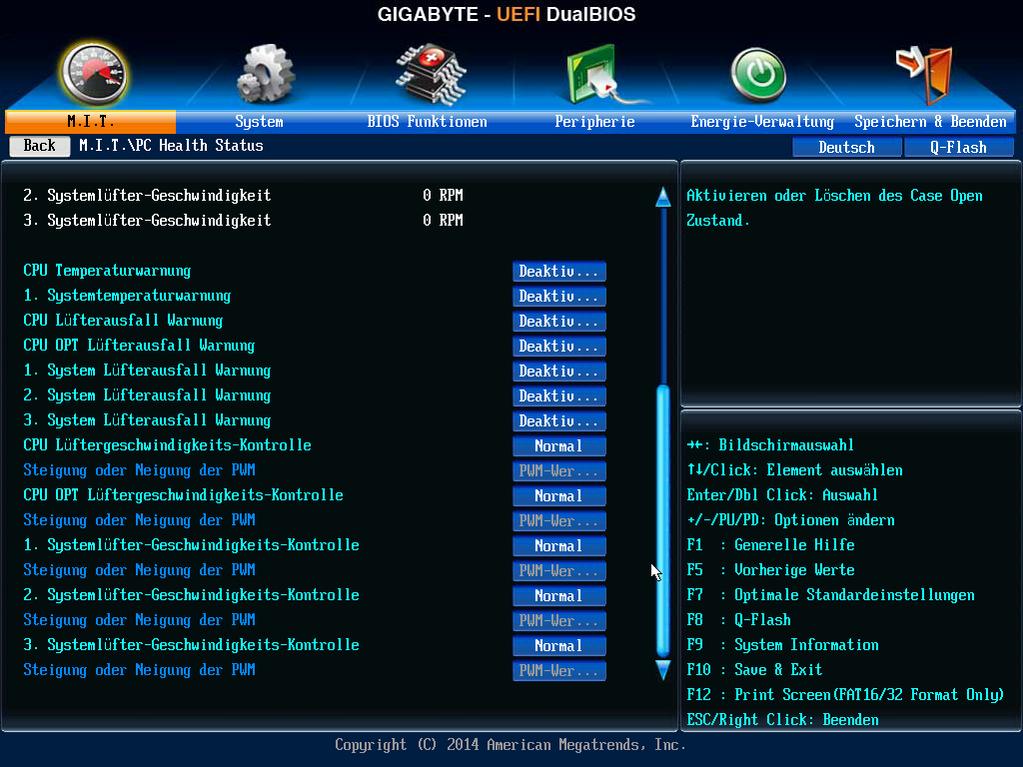
Task: Set 3. System Lüfterausfall Warnung option
Action: pyautogui.click(x=559, y=421)
